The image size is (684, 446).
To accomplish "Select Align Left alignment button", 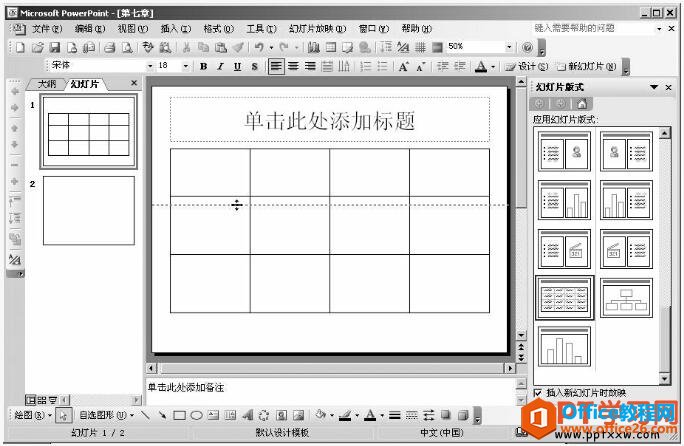I will click(276, 66).
